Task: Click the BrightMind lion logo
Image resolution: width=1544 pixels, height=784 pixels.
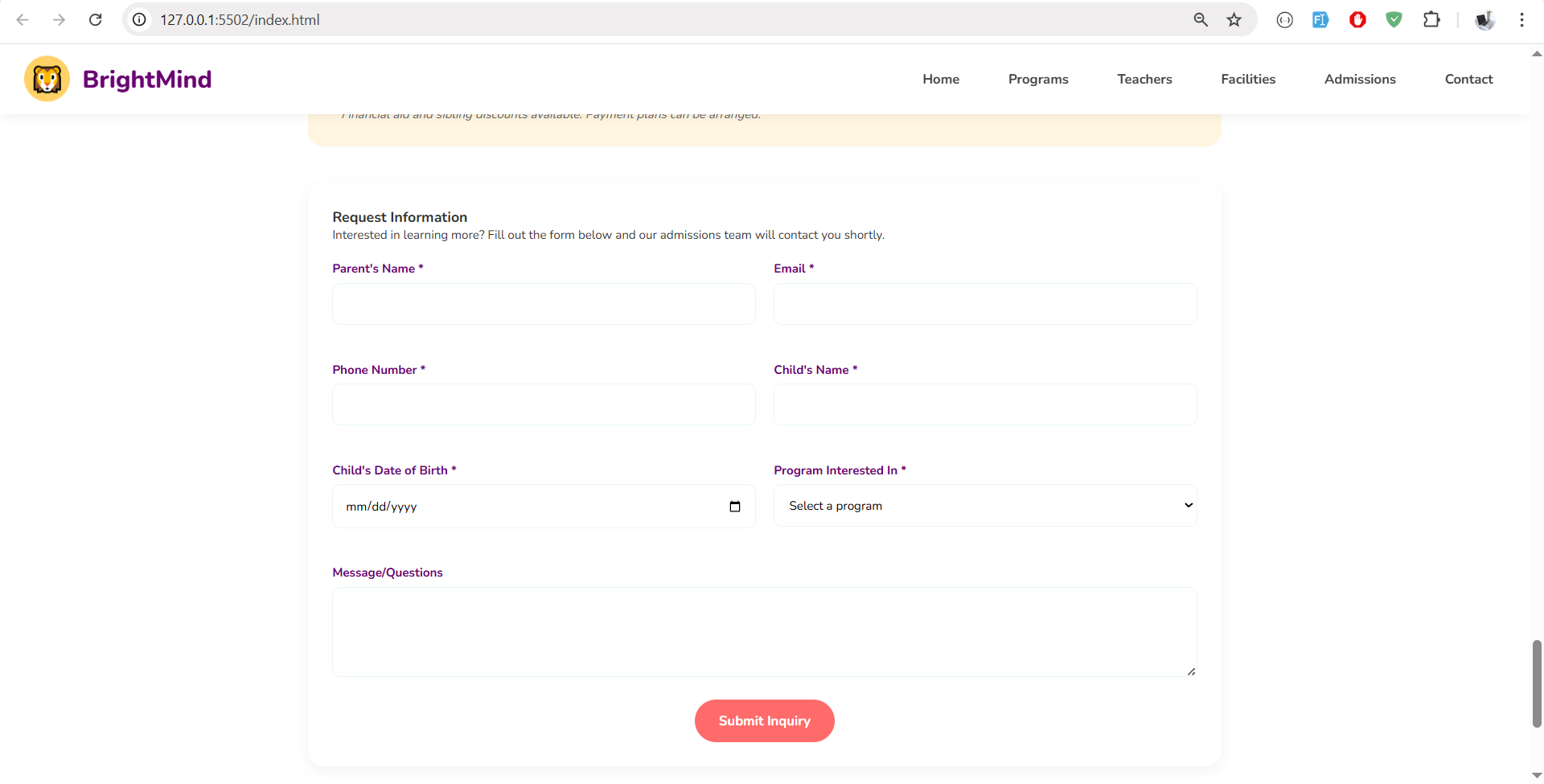Action: tap(47, 79)
